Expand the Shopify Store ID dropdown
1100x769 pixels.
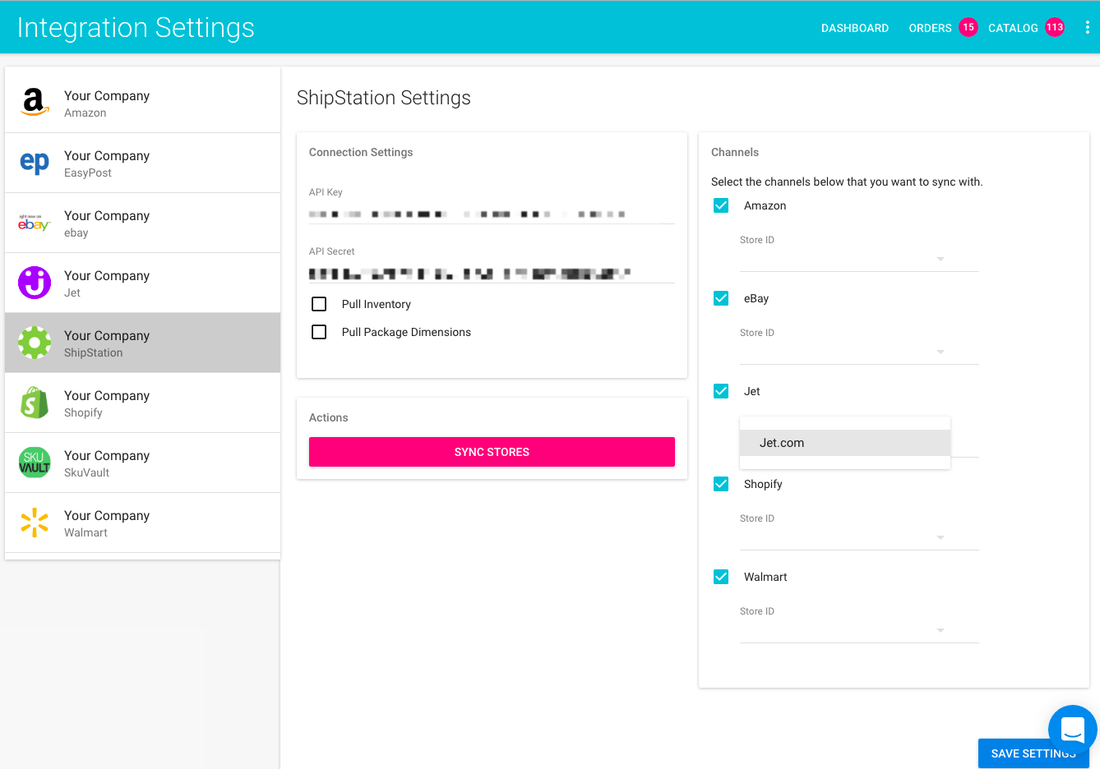pos(859,537)
